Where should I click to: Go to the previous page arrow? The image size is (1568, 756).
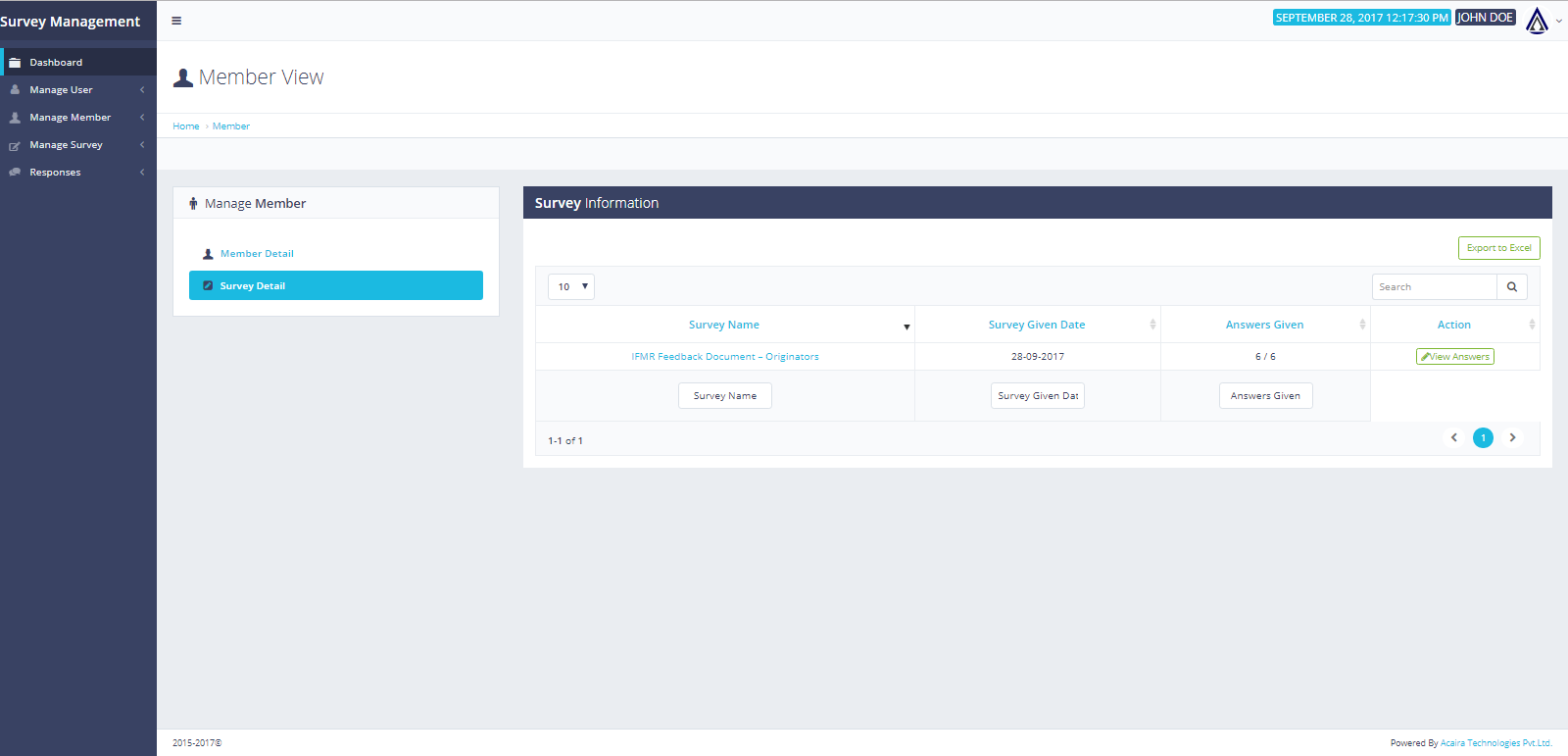click(x=1453, y=438)
